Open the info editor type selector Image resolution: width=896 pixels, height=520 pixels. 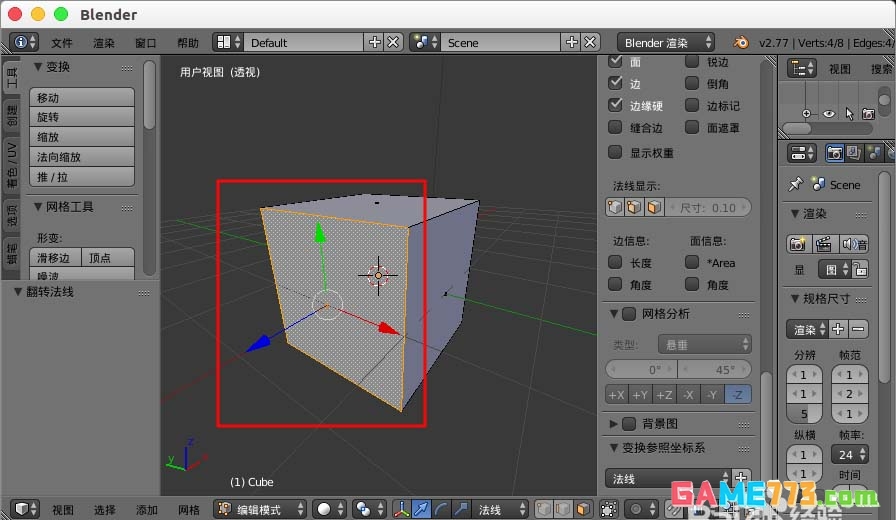tap(24, 42)
